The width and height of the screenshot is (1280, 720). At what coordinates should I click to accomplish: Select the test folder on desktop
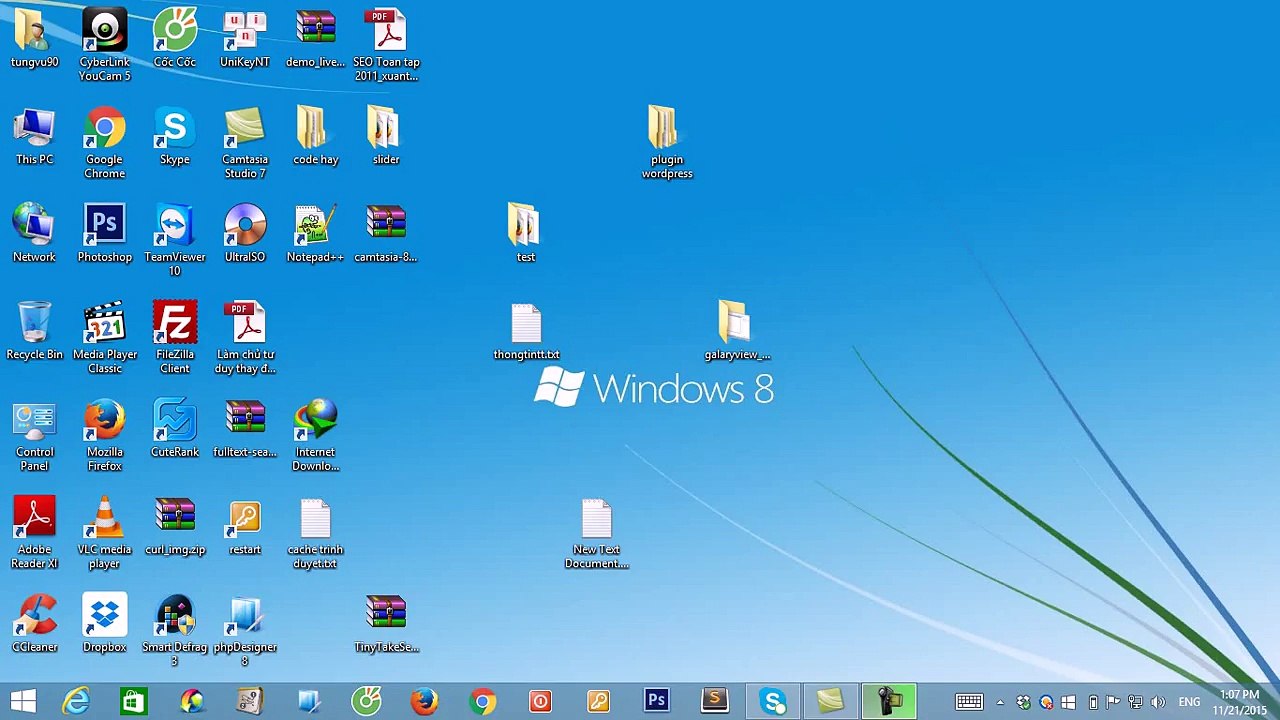point(526,234)
